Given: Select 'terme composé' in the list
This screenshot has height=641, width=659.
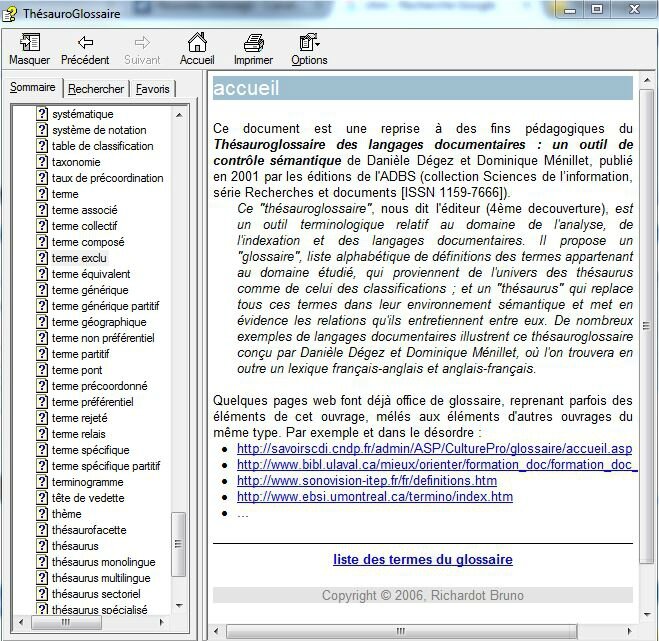Looking at the screenshot, I should point(88,242).
